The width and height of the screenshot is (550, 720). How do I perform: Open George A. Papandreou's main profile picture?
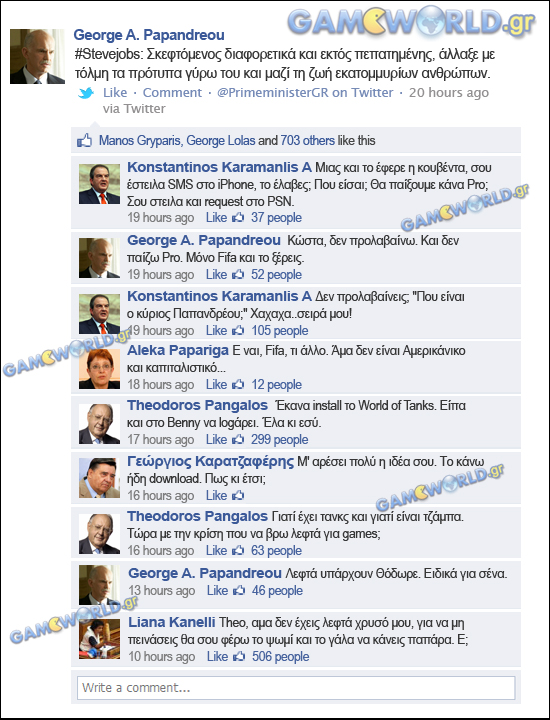coord(37,56)
